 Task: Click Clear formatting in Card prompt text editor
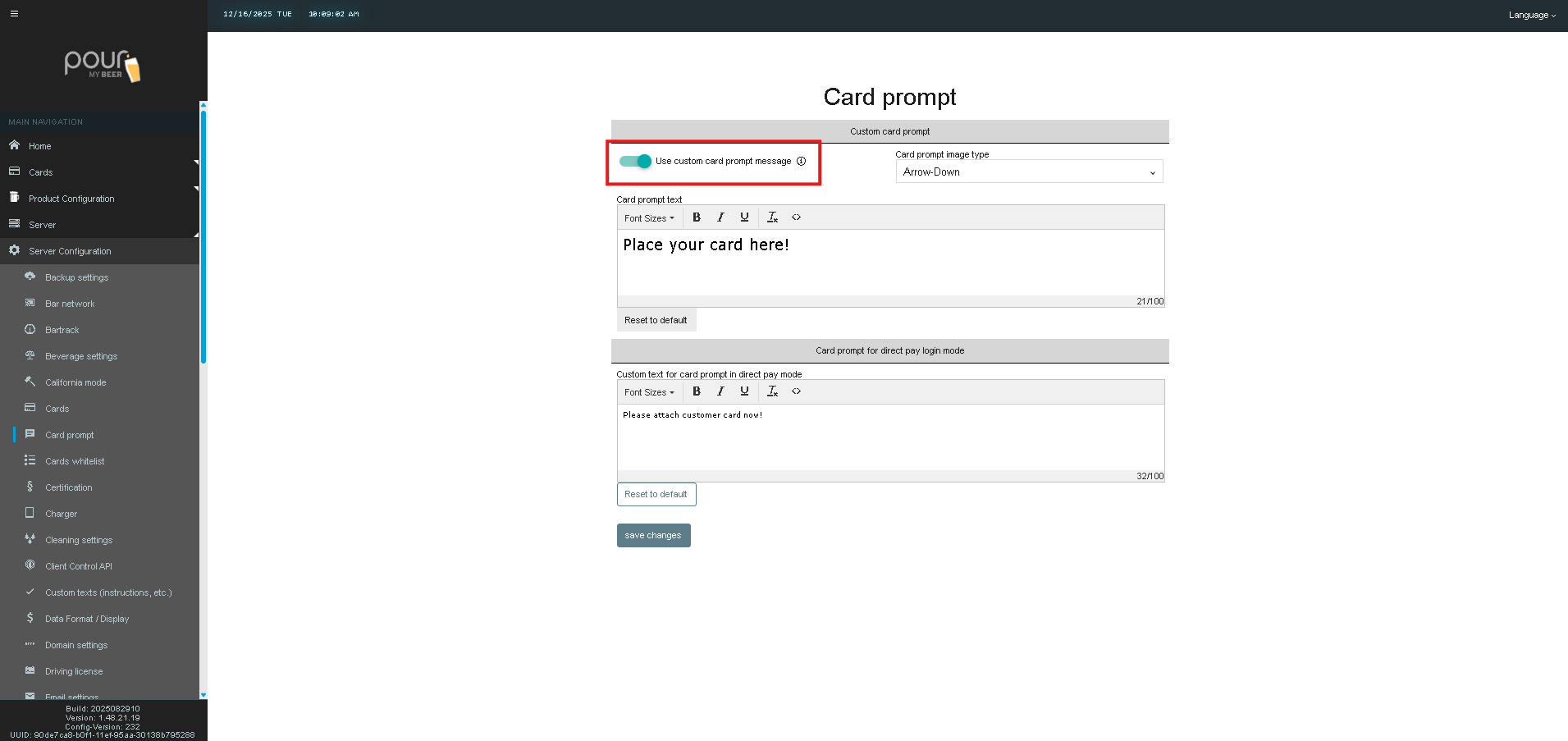[x=772, y=217]
